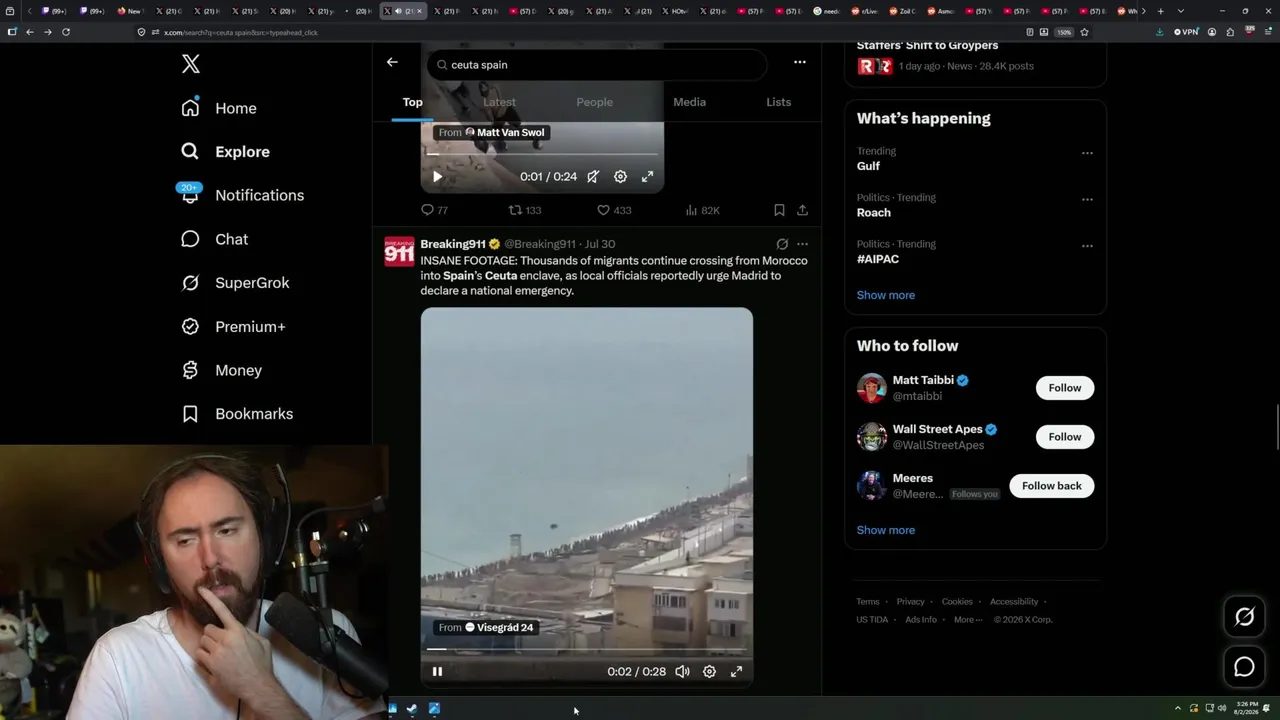The height and width of the screenshot is (720, 1280).
Task: Fullscreen the Visegrád 24 video
Action: coord(736,672)
